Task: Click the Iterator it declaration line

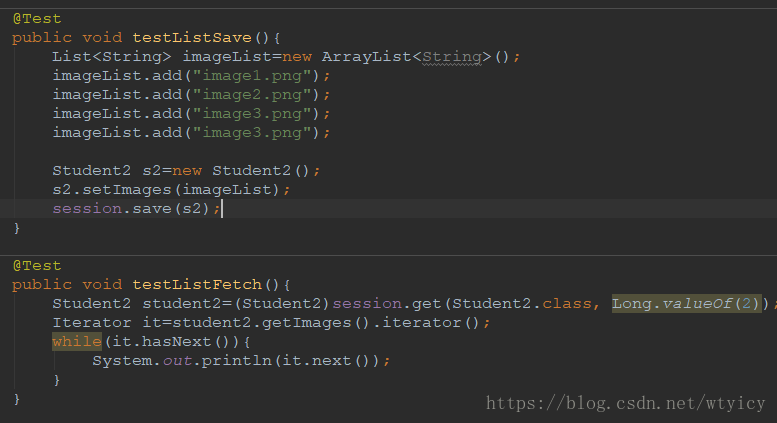Action: pyautogui.click(x=271, y=323)
